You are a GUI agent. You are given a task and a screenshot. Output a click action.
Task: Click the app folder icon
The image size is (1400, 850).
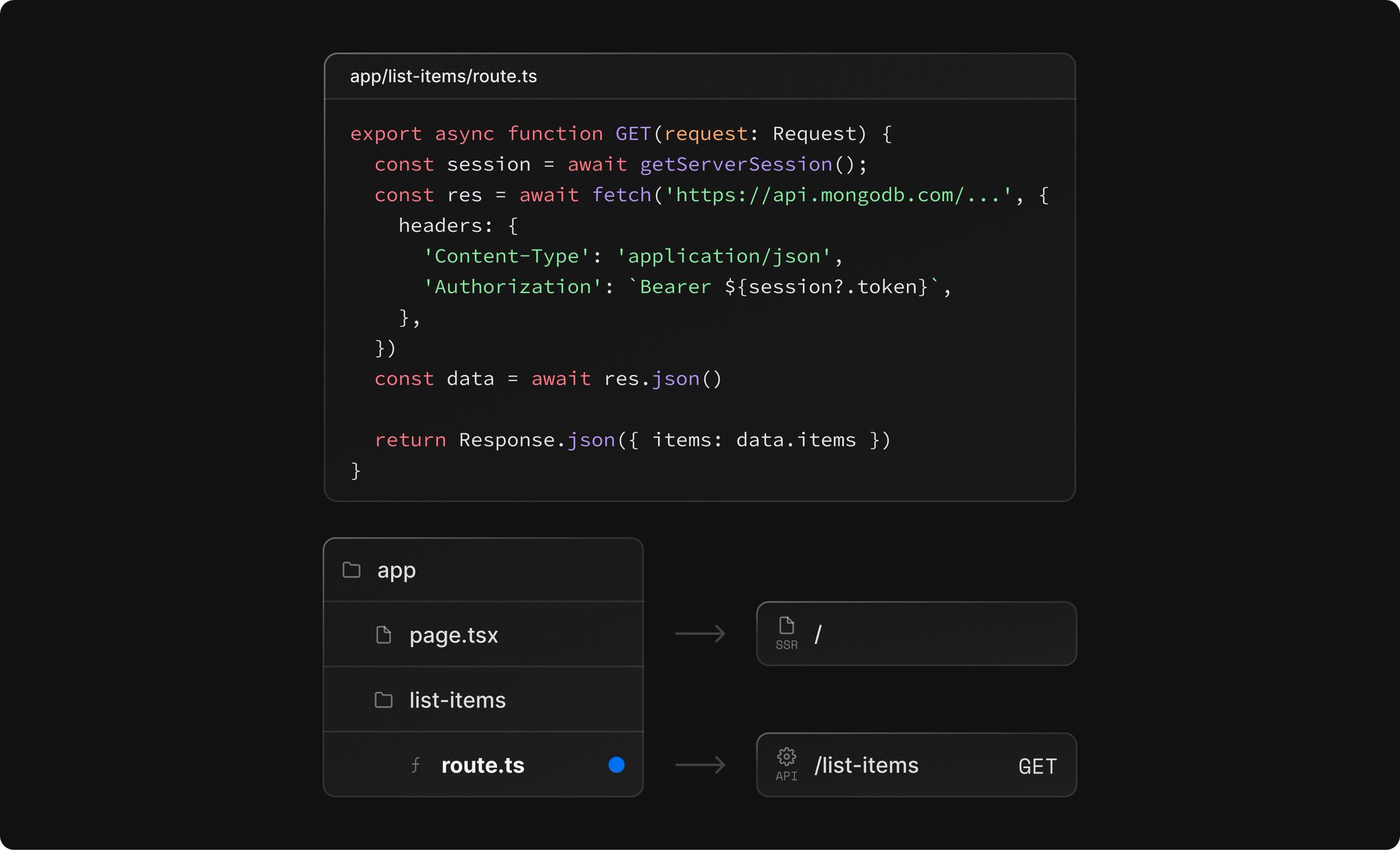351,570
